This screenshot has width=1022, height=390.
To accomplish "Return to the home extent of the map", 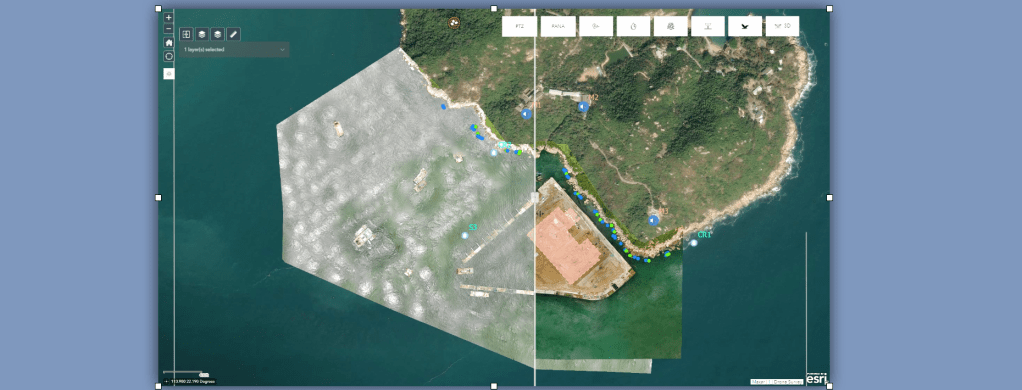I will click(169, 42).
